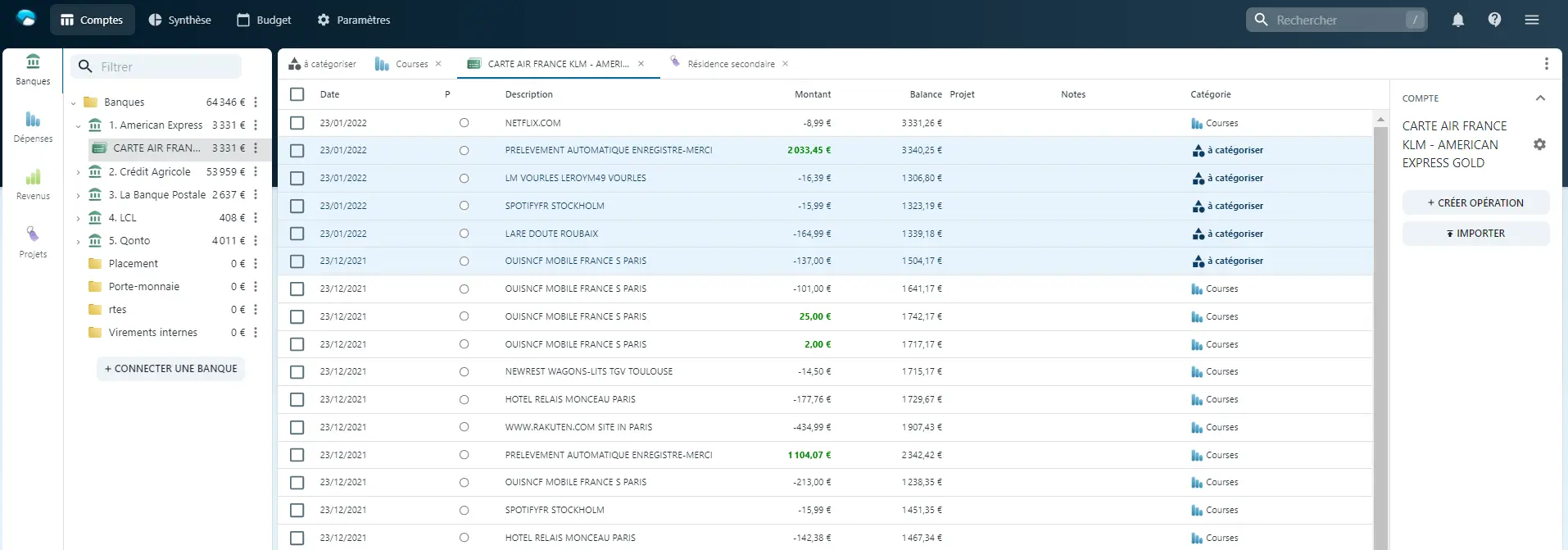The width and height of the screenshot is (1568, 550).
Task: Open the Dépenses sidebar section
Action: (x=33, y=126)
